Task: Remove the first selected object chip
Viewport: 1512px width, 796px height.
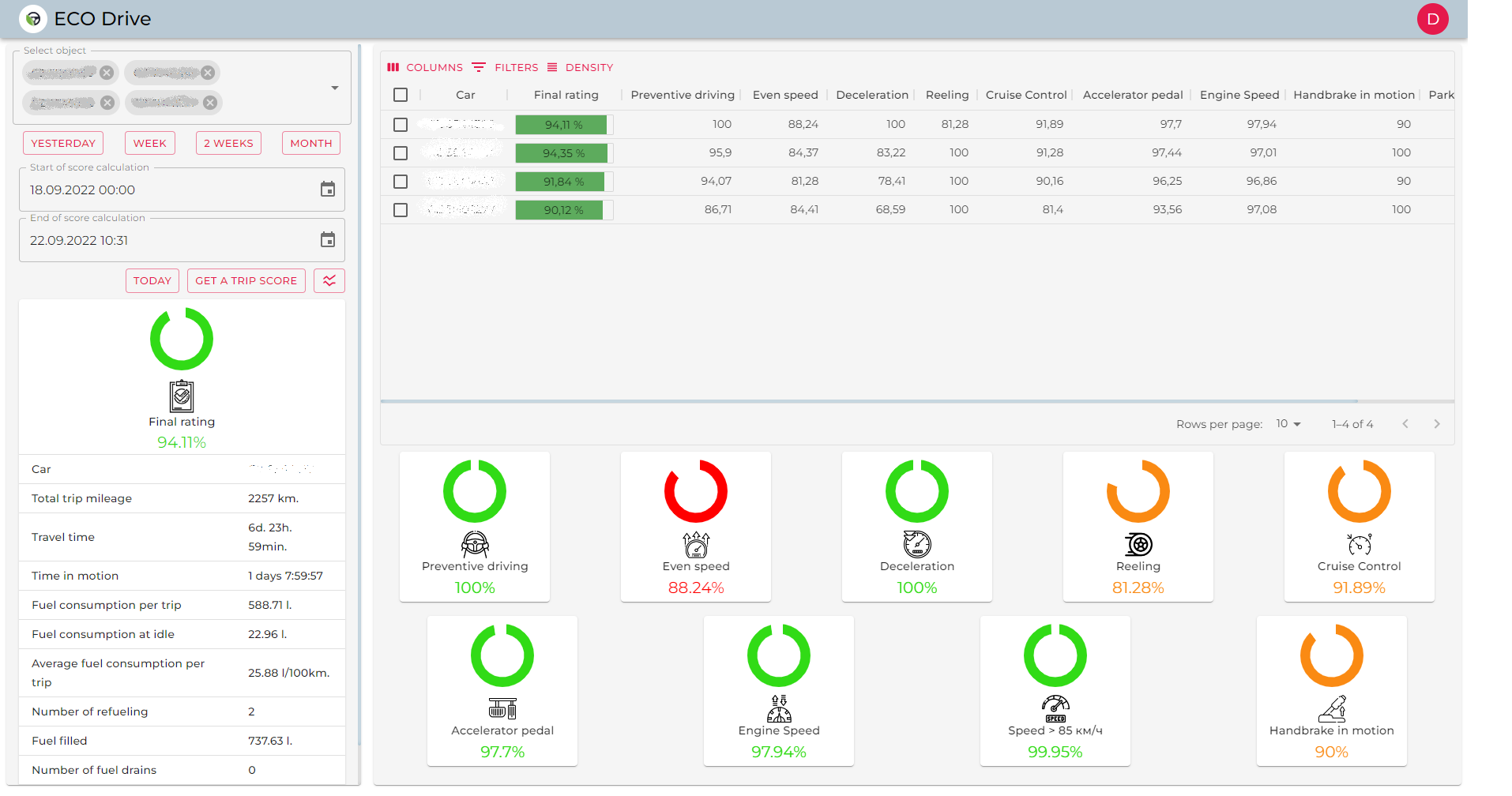Action: coord(107,72)
